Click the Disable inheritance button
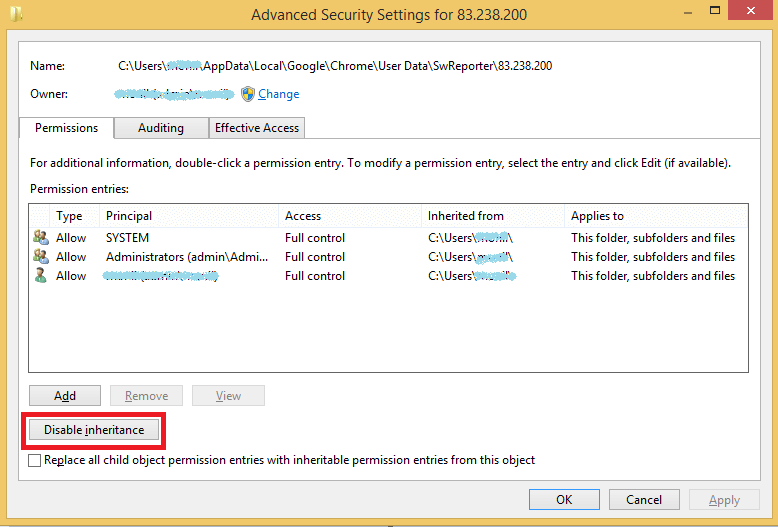 [94, 430]
